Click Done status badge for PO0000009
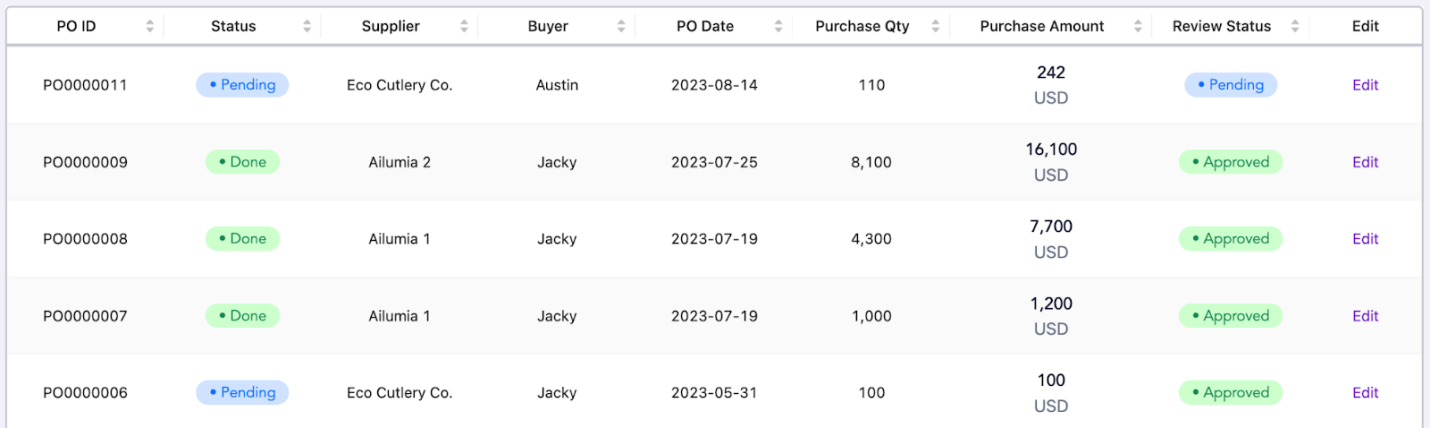 coord(242,162)
